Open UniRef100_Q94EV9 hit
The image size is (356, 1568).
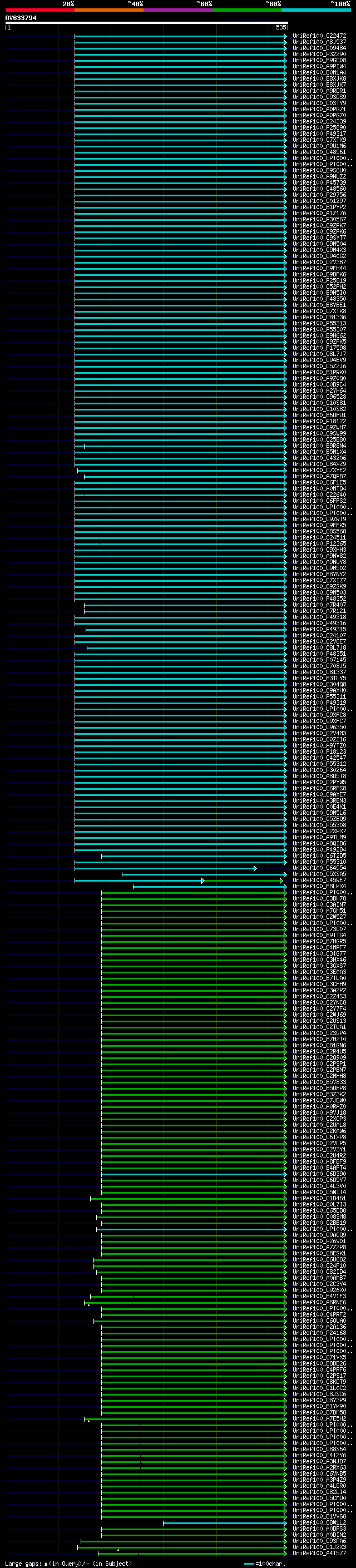tap(319, 360)
